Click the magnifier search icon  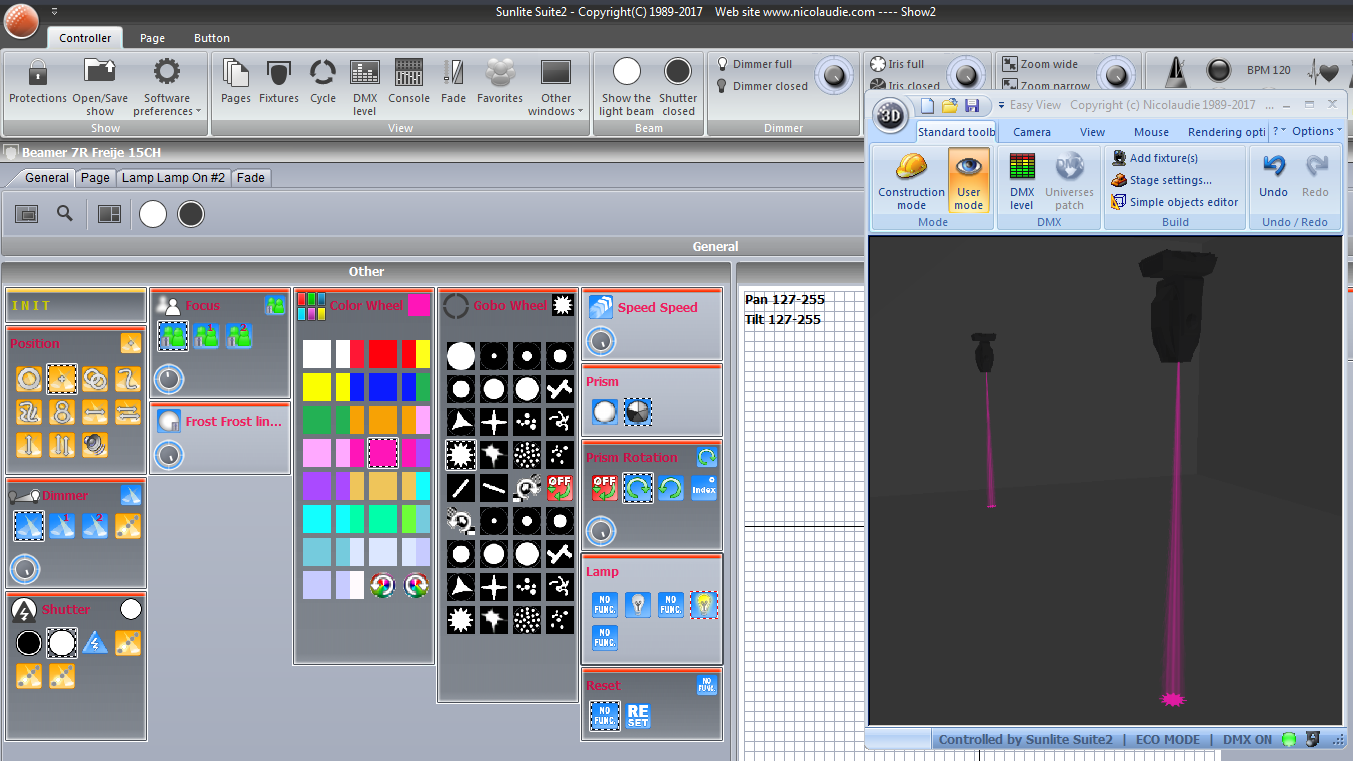65,213
